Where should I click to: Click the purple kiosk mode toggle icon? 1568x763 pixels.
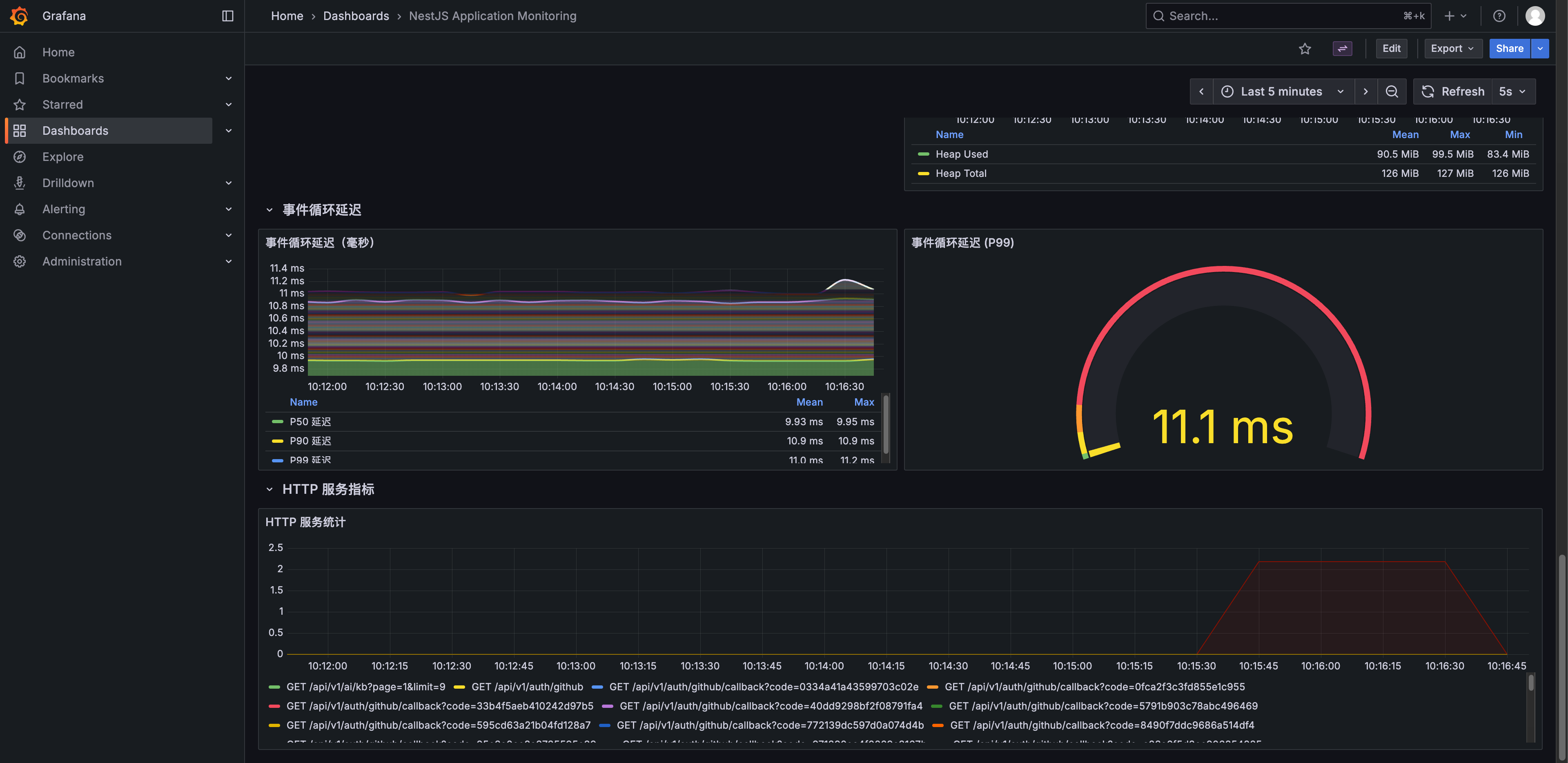(1342, 49)
